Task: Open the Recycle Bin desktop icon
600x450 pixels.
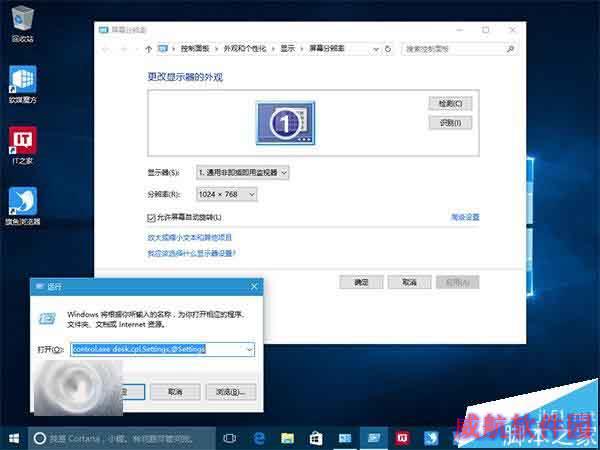Action: tap(23, 23)
